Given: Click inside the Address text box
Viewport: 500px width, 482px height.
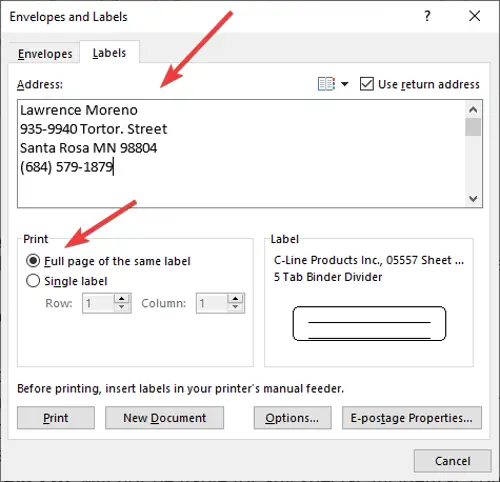Looking at the screenshot, I should [242, 153].
